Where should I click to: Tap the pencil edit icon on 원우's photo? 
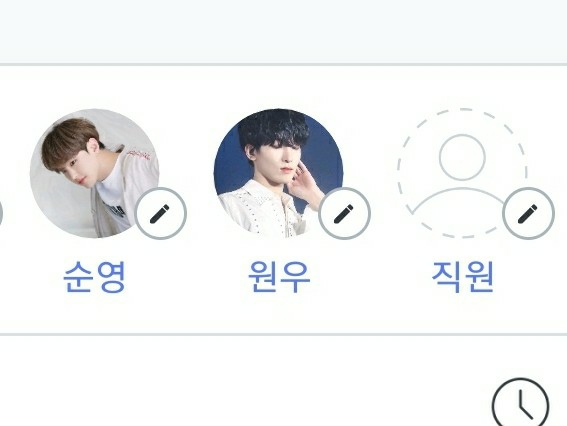[344, 213]
